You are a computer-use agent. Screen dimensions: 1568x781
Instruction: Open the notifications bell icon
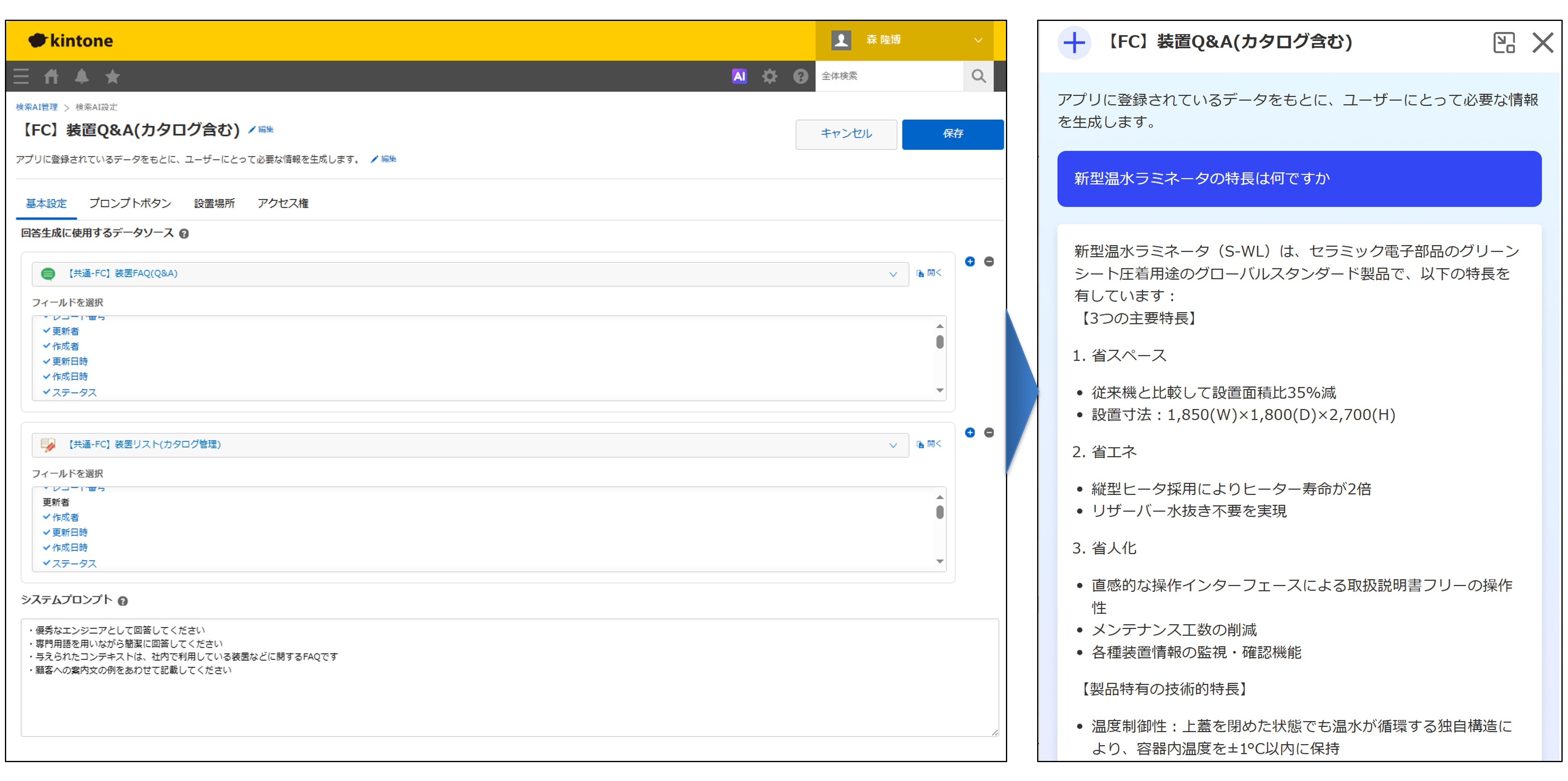[82, 76]
